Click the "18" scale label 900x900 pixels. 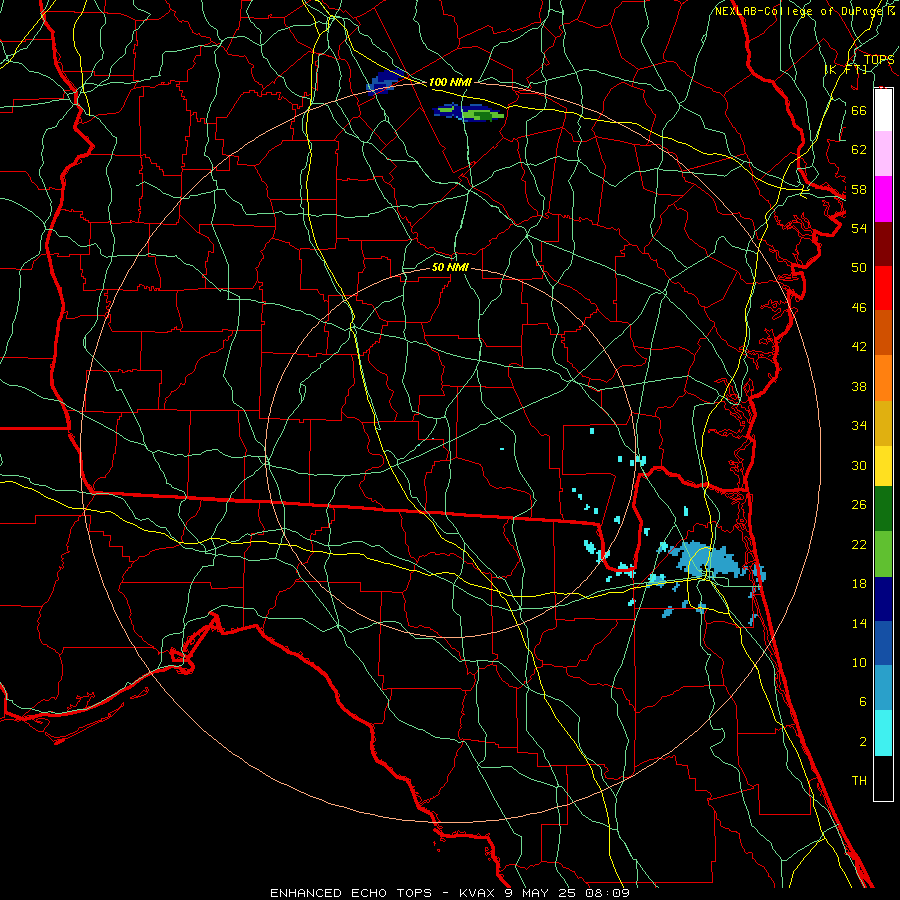point(859,584)
